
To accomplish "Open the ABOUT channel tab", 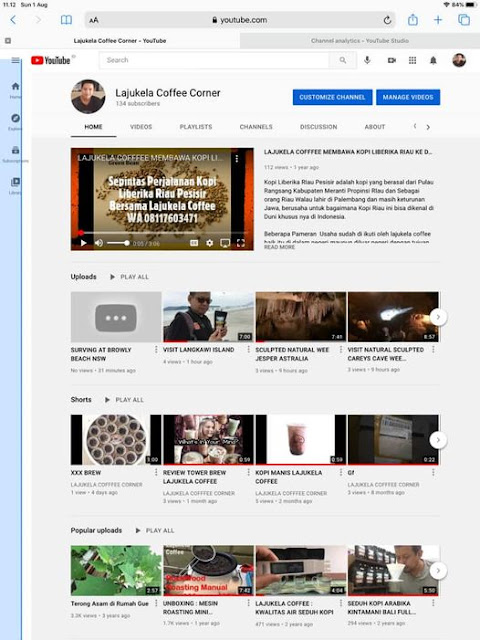I will tap(375, 127).
